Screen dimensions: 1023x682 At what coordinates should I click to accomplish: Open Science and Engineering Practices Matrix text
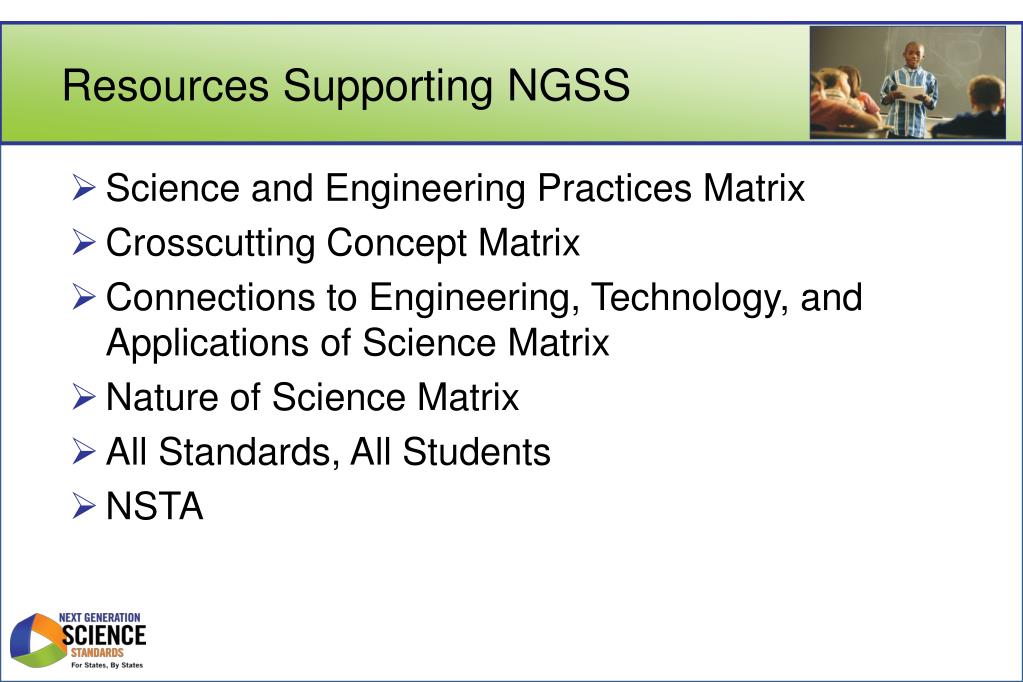click(455, 189)
